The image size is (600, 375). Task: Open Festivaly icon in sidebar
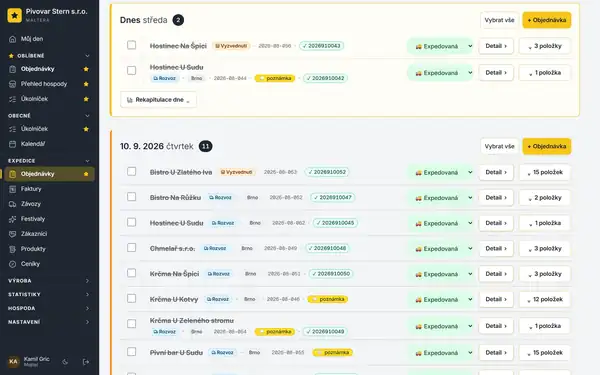click(13, 219)
